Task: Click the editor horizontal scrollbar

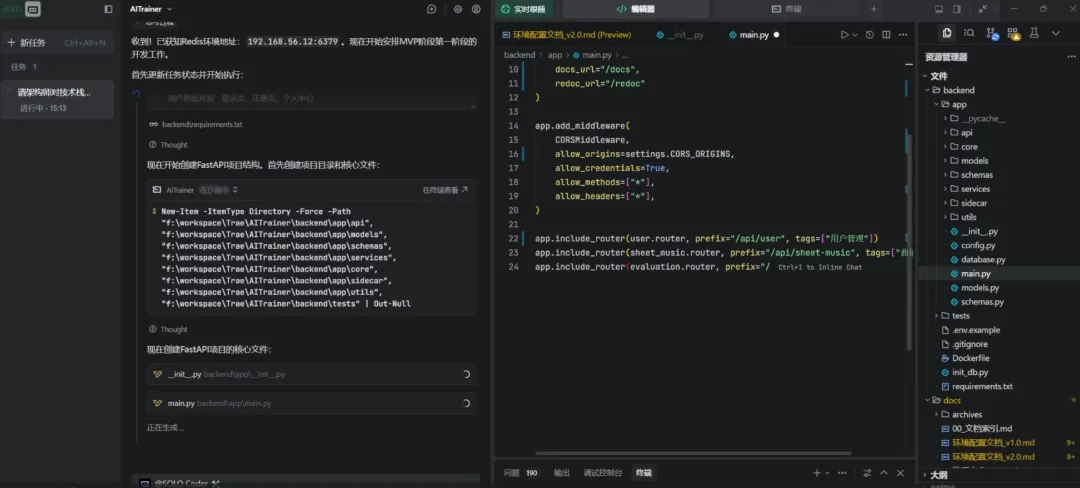Action: [693, 454]
